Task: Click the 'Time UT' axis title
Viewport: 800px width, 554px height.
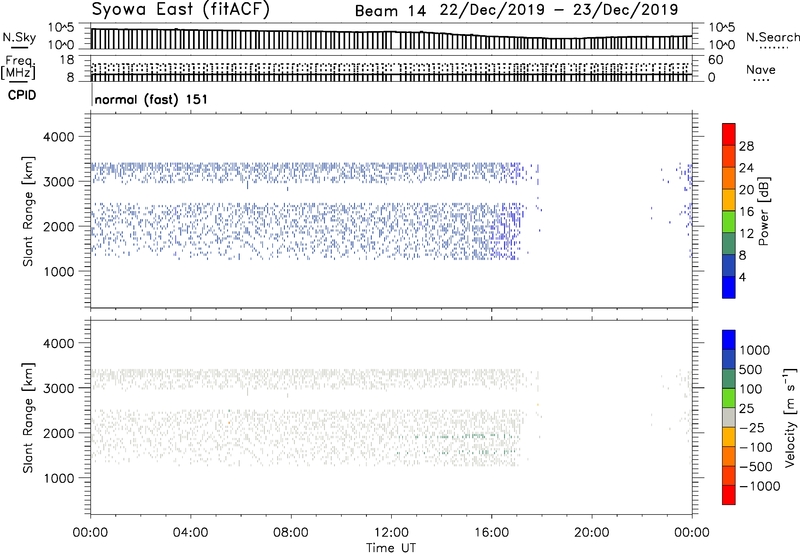Action: tap(391, 548)
